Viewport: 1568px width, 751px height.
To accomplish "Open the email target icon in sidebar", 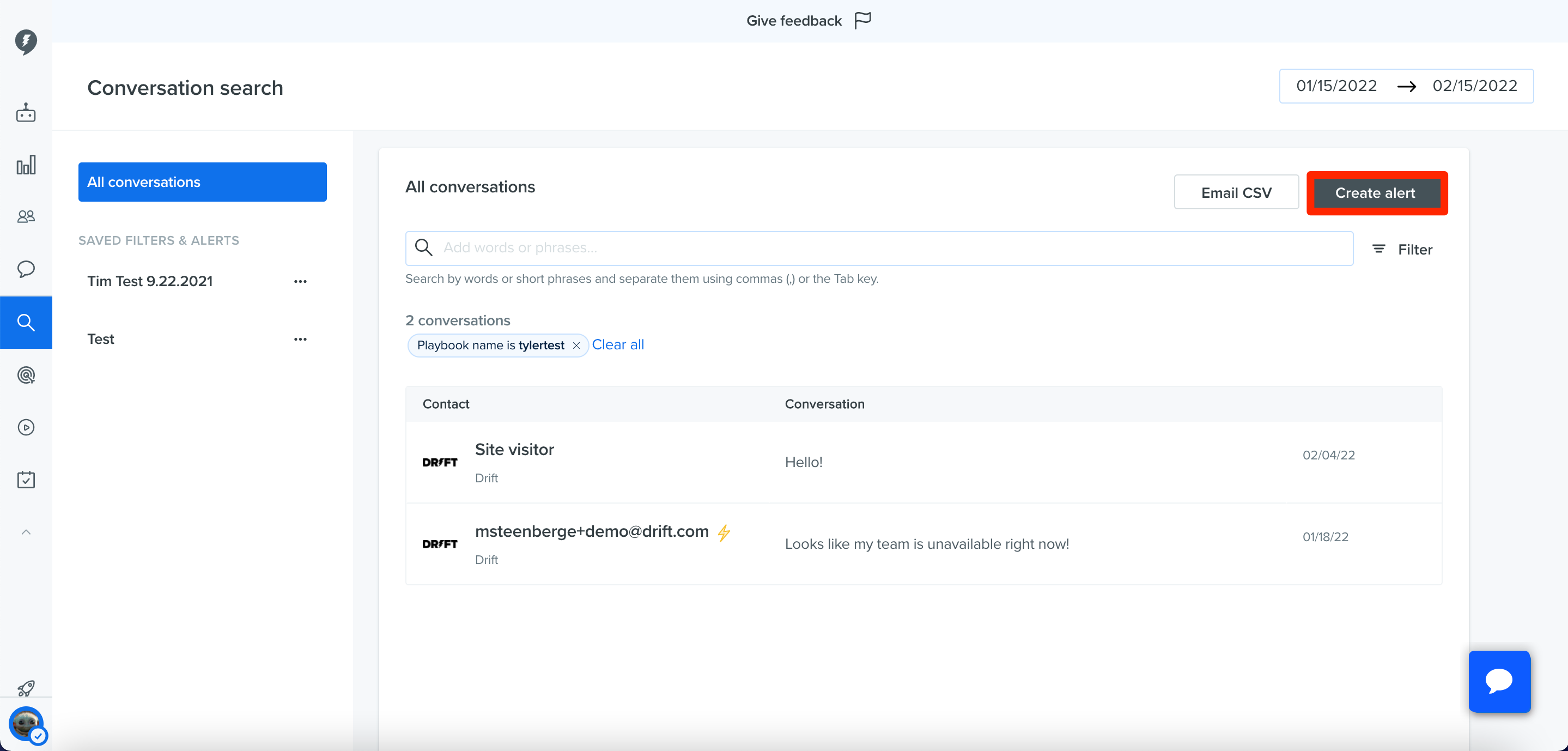I will click(x=26, y=375).
